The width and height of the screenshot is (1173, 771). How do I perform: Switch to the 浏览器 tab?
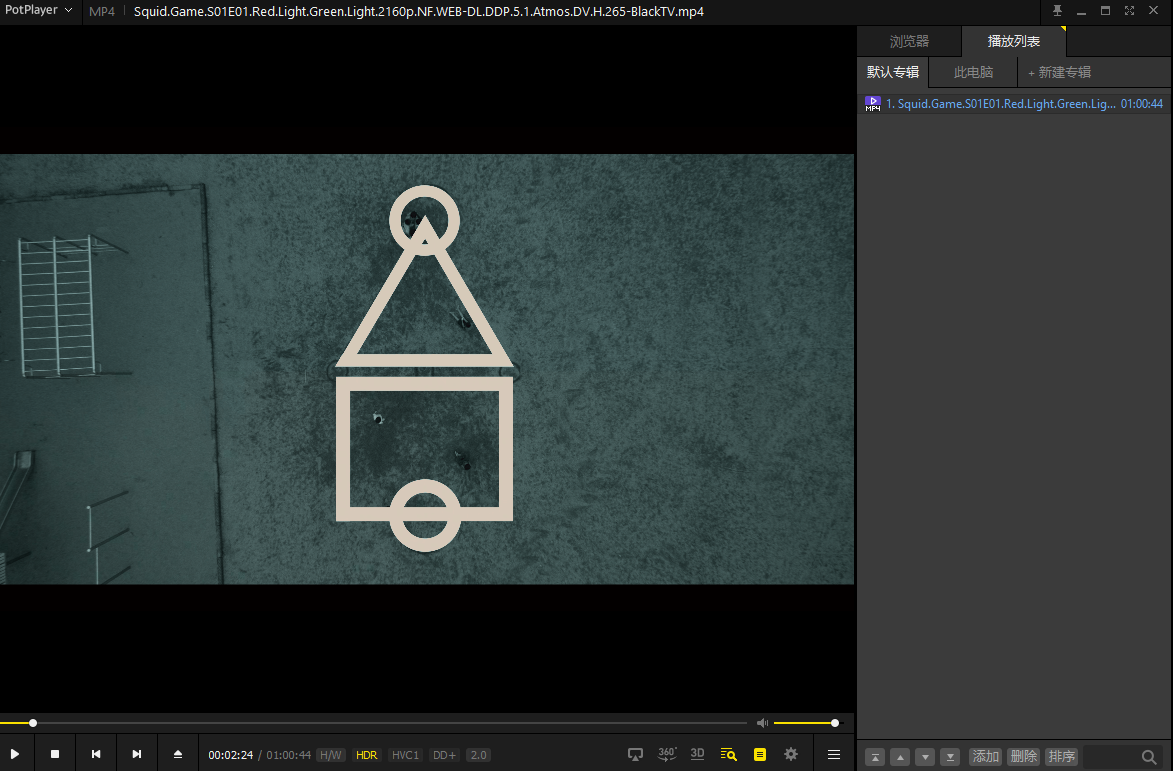point(909,42)
